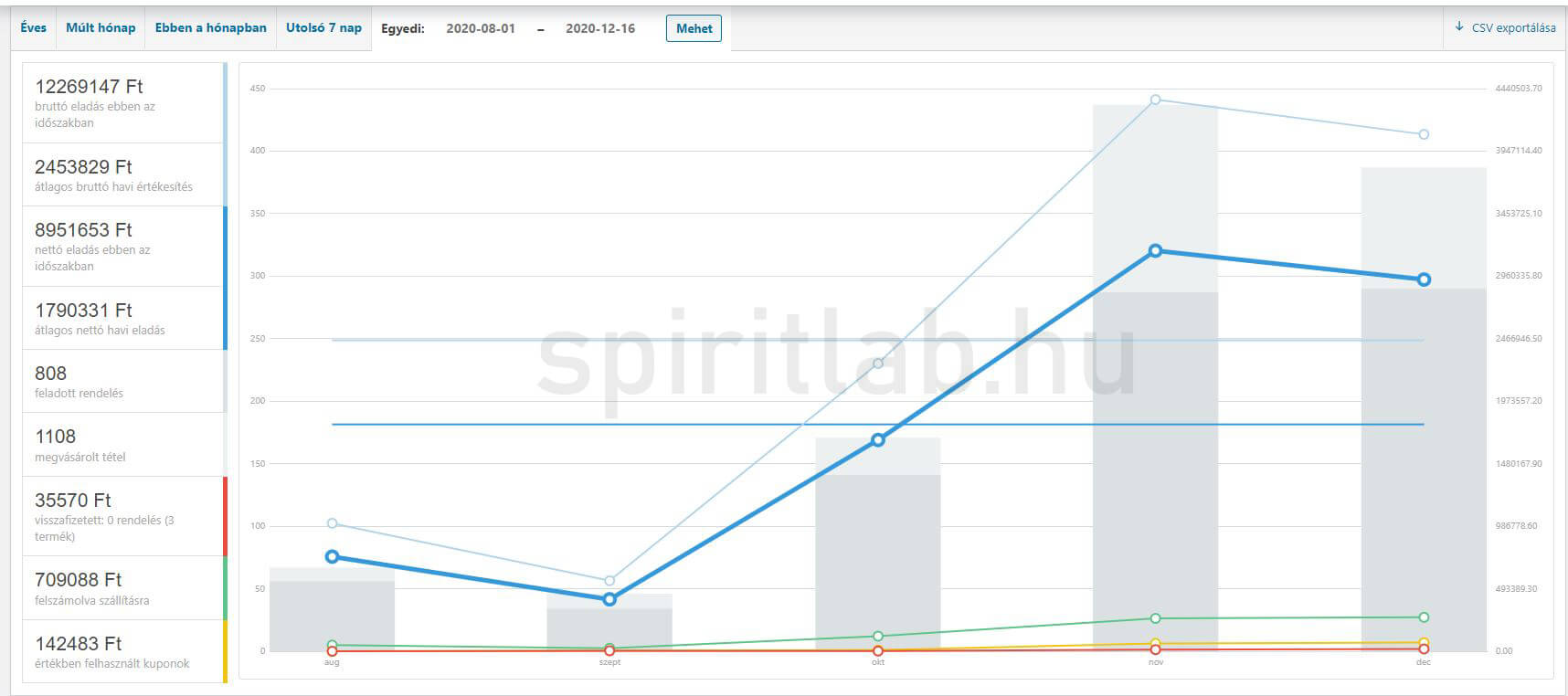This screenshot has height=696, width=1568.
Task: Click the 'dec' axis label
Action: pos(1424,662)
